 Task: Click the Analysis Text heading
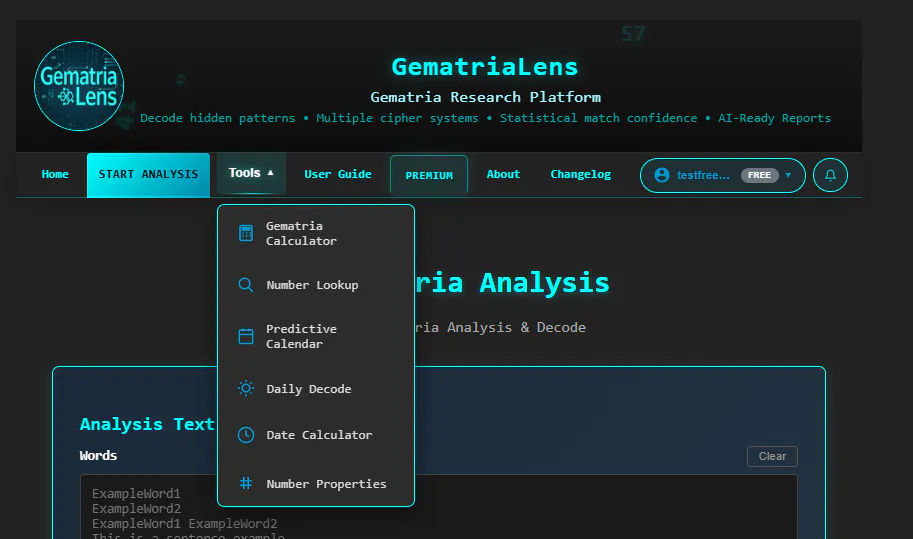tap(147, 424)
